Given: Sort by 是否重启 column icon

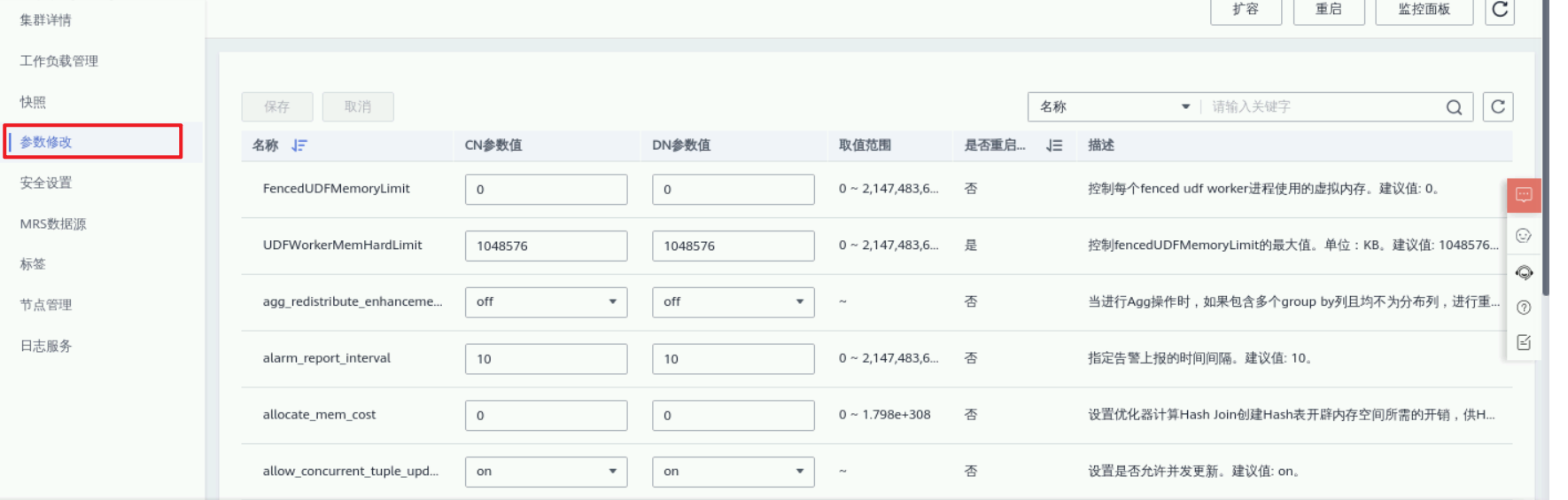Looking at the screenshot, I should [x=1054, y=145].
